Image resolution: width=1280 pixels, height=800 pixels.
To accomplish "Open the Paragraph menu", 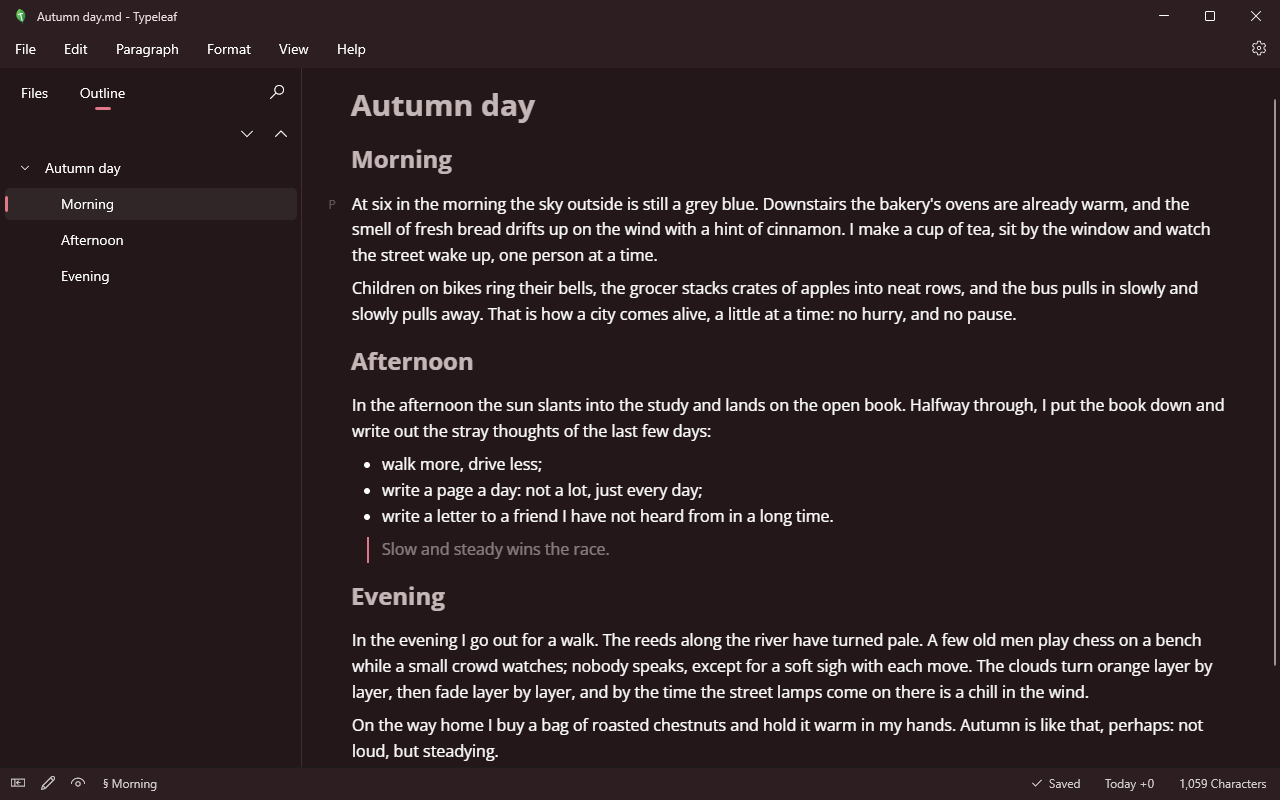I will (147, 49).
